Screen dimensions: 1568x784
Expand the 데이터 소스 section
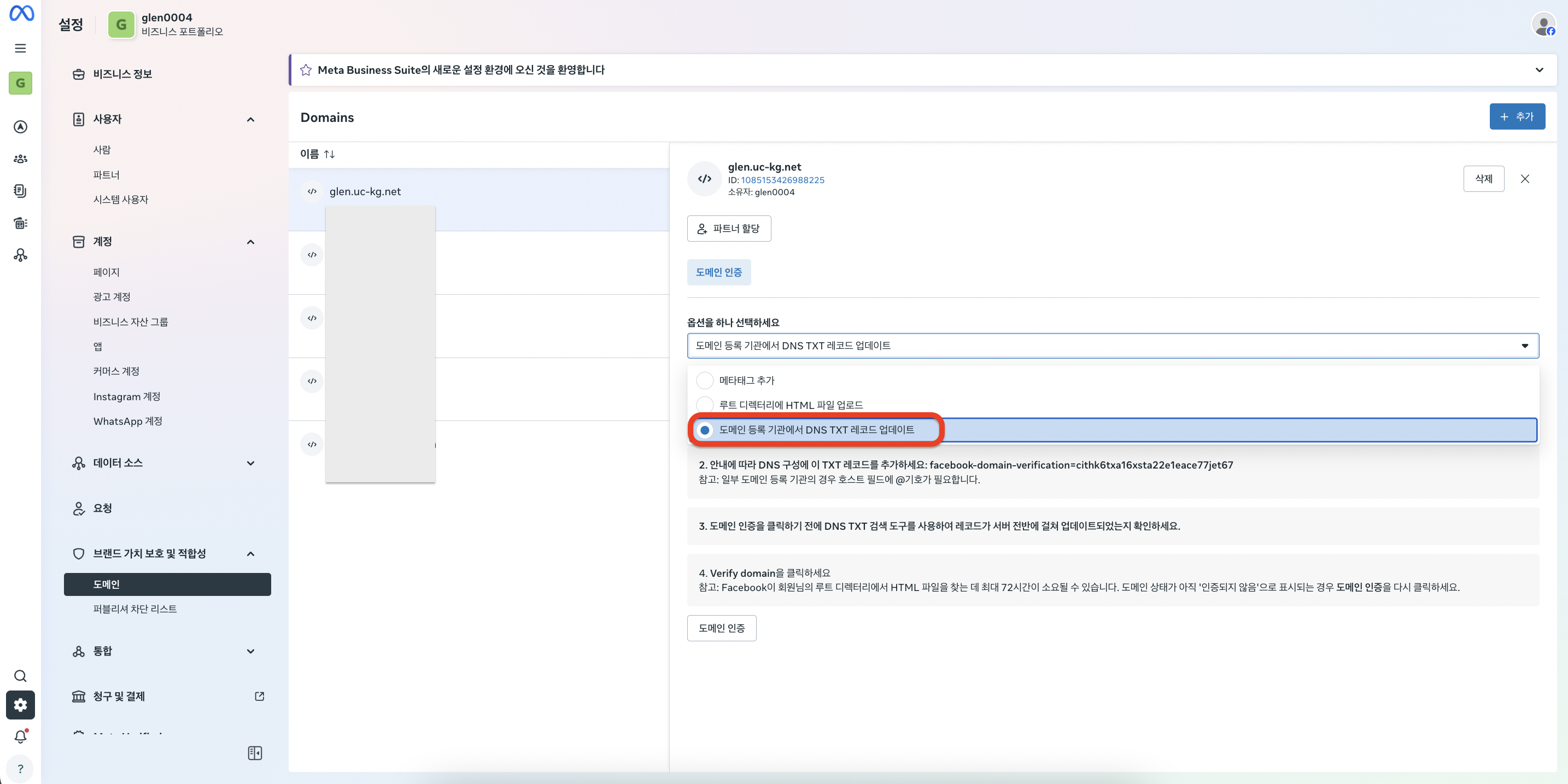point(250,463)
